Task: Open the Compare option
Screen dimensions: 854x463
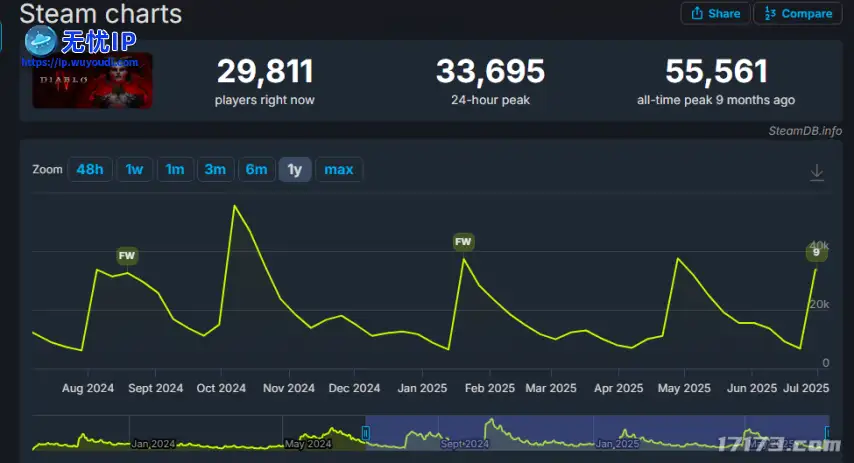Action: [797, 13]
